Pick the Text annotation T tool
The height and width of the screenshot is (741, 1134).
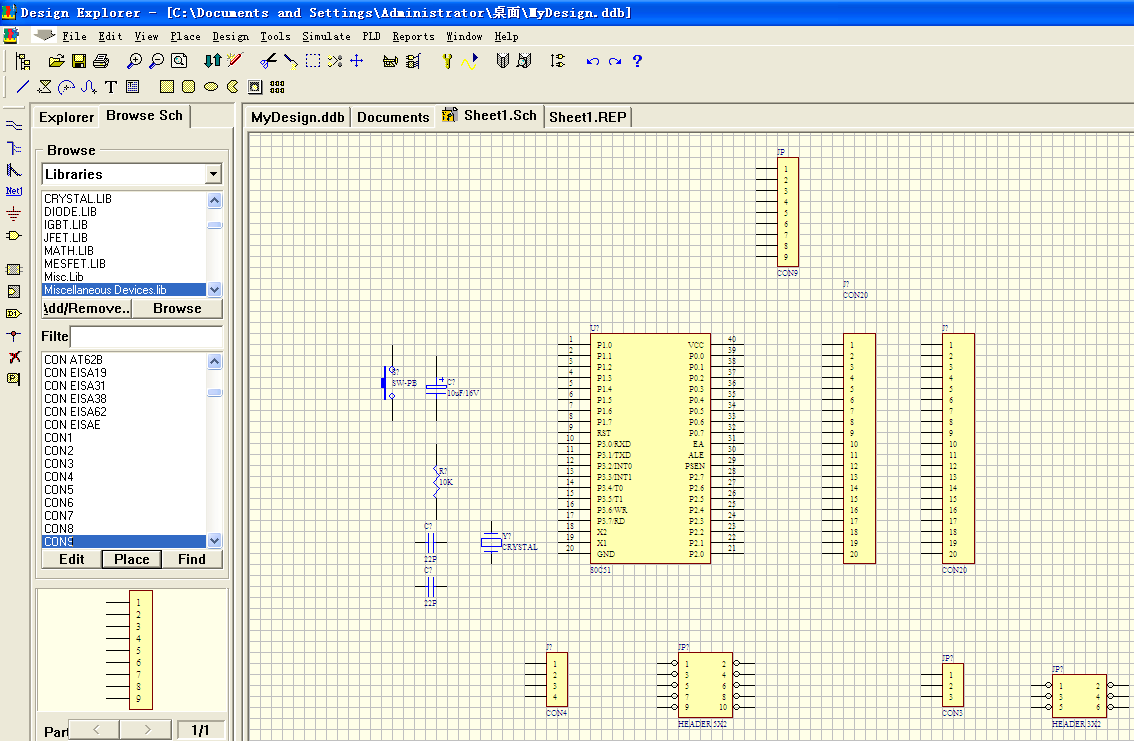[111, 87]
